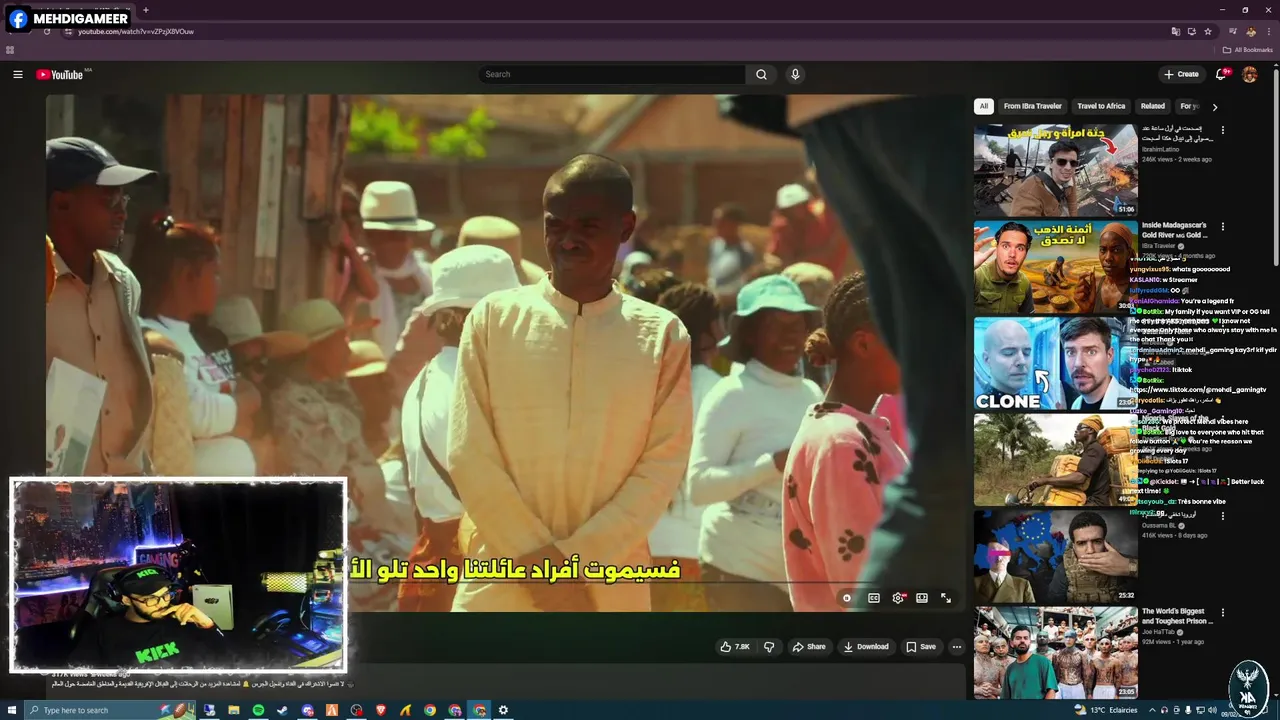Save the video to a playlist
Viewport: 1280px width, 720px height.
921,647
